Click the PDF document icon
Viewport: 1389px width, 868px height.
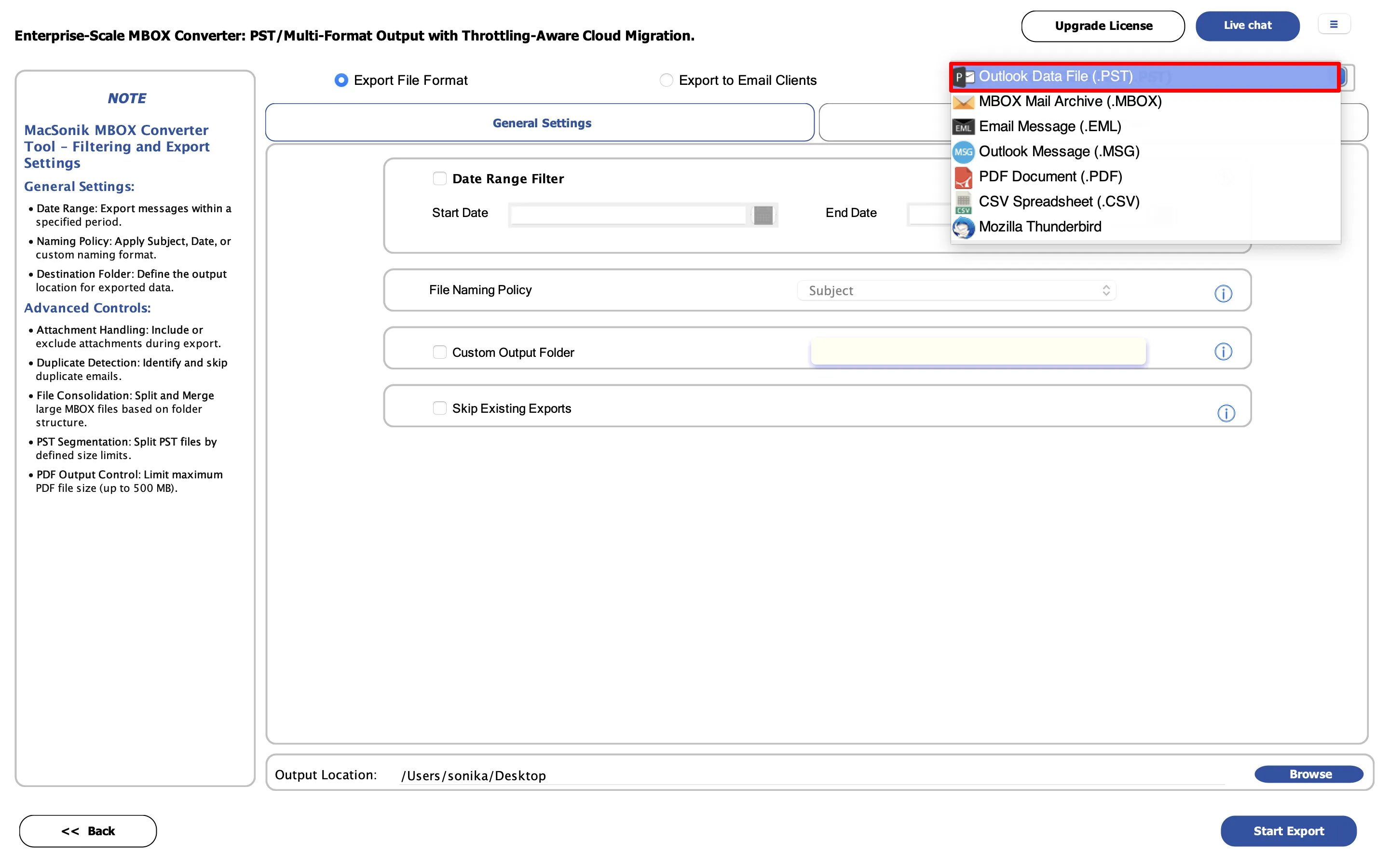[x=963, y=177]
